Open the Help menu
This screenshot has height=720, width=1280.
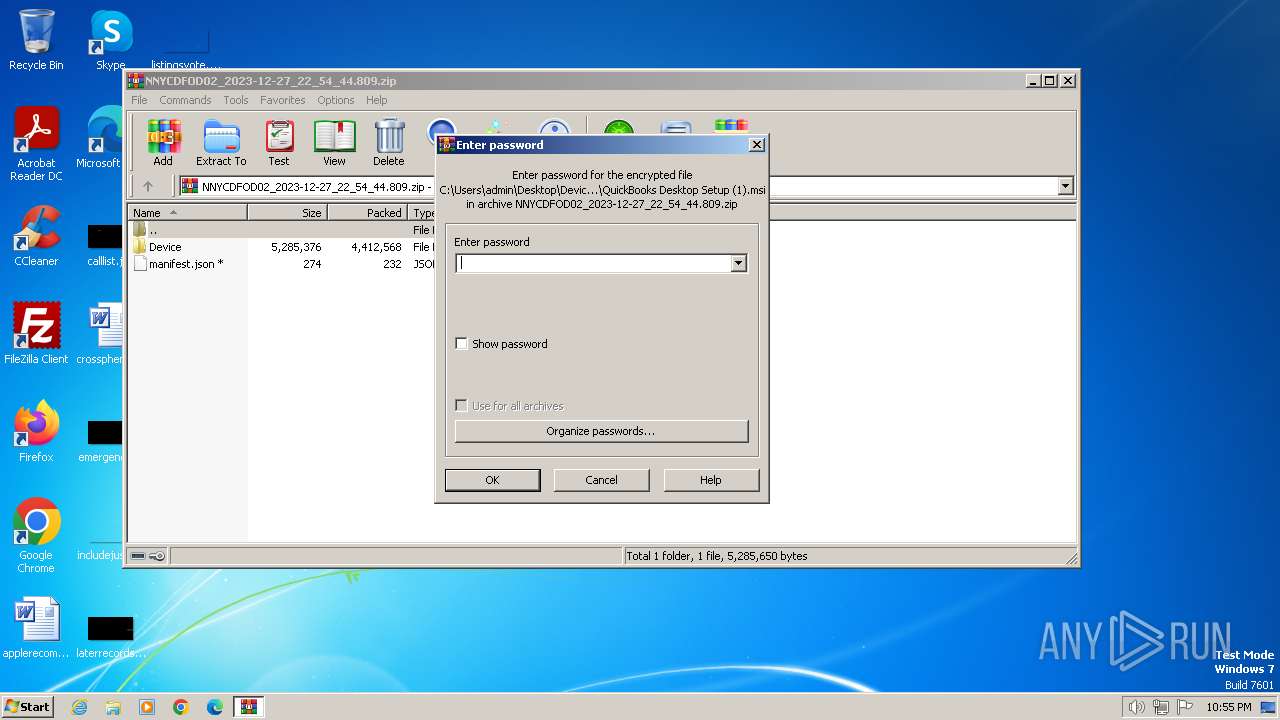[377, 100]
